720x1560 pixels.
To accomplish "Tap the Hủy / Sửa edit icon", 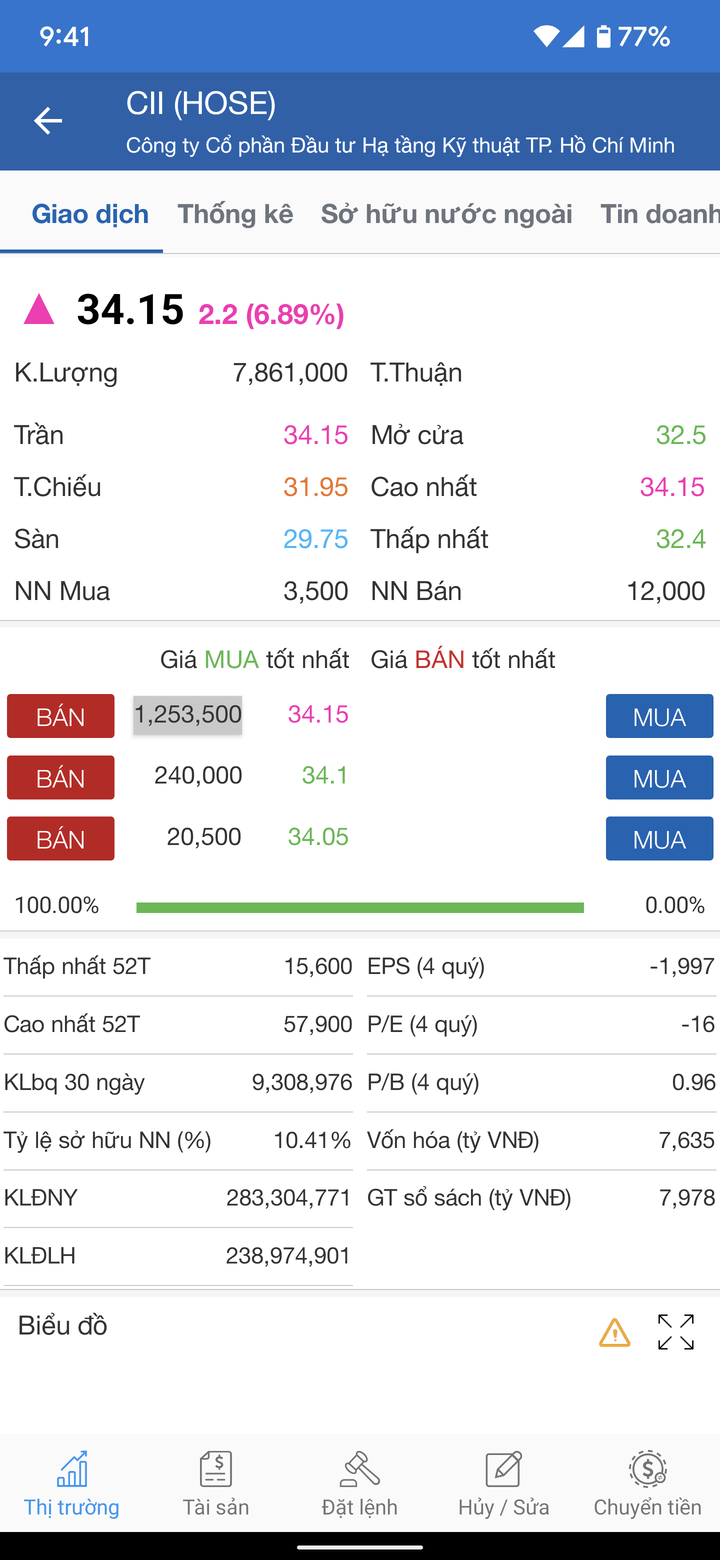I will 504,1471.
